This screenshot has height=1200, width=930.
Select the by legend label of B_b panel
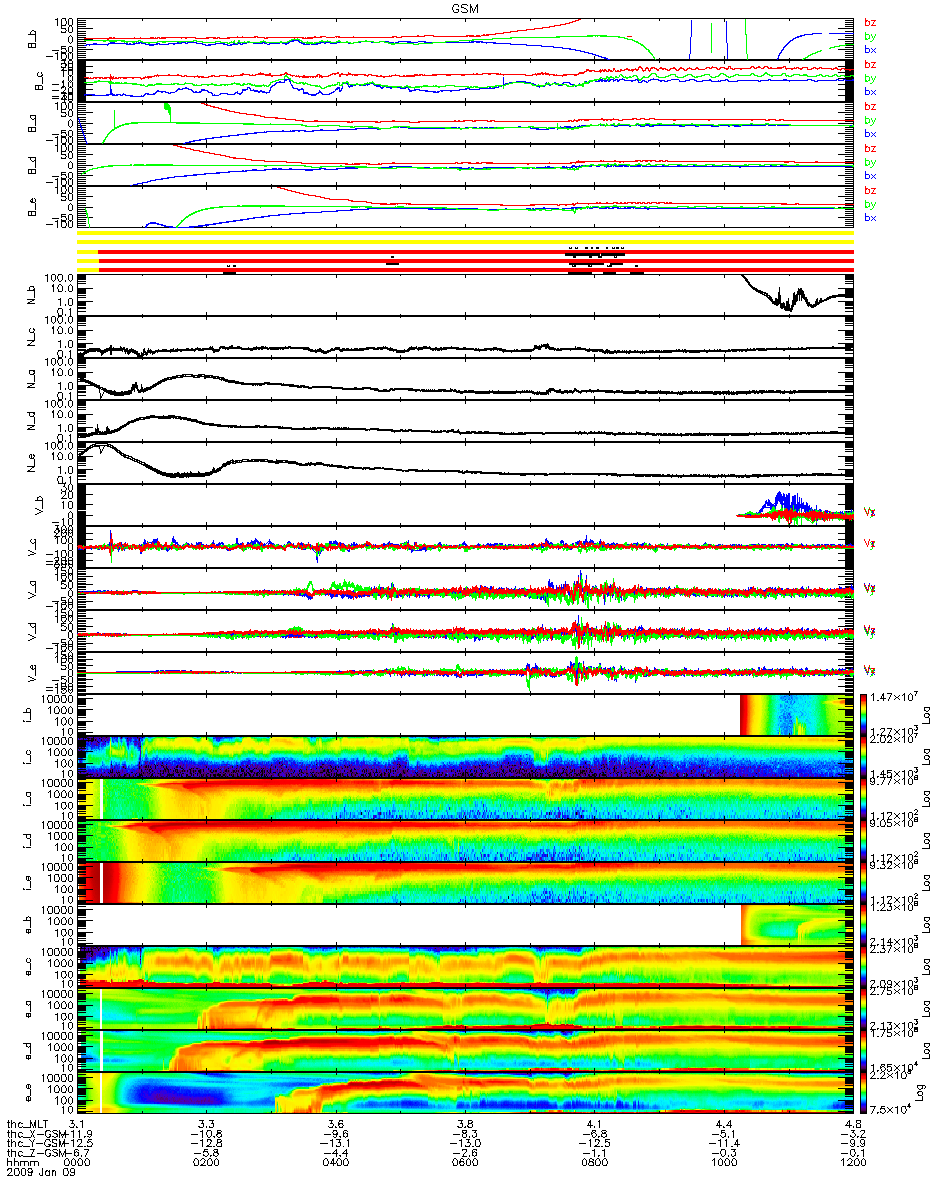870,36
